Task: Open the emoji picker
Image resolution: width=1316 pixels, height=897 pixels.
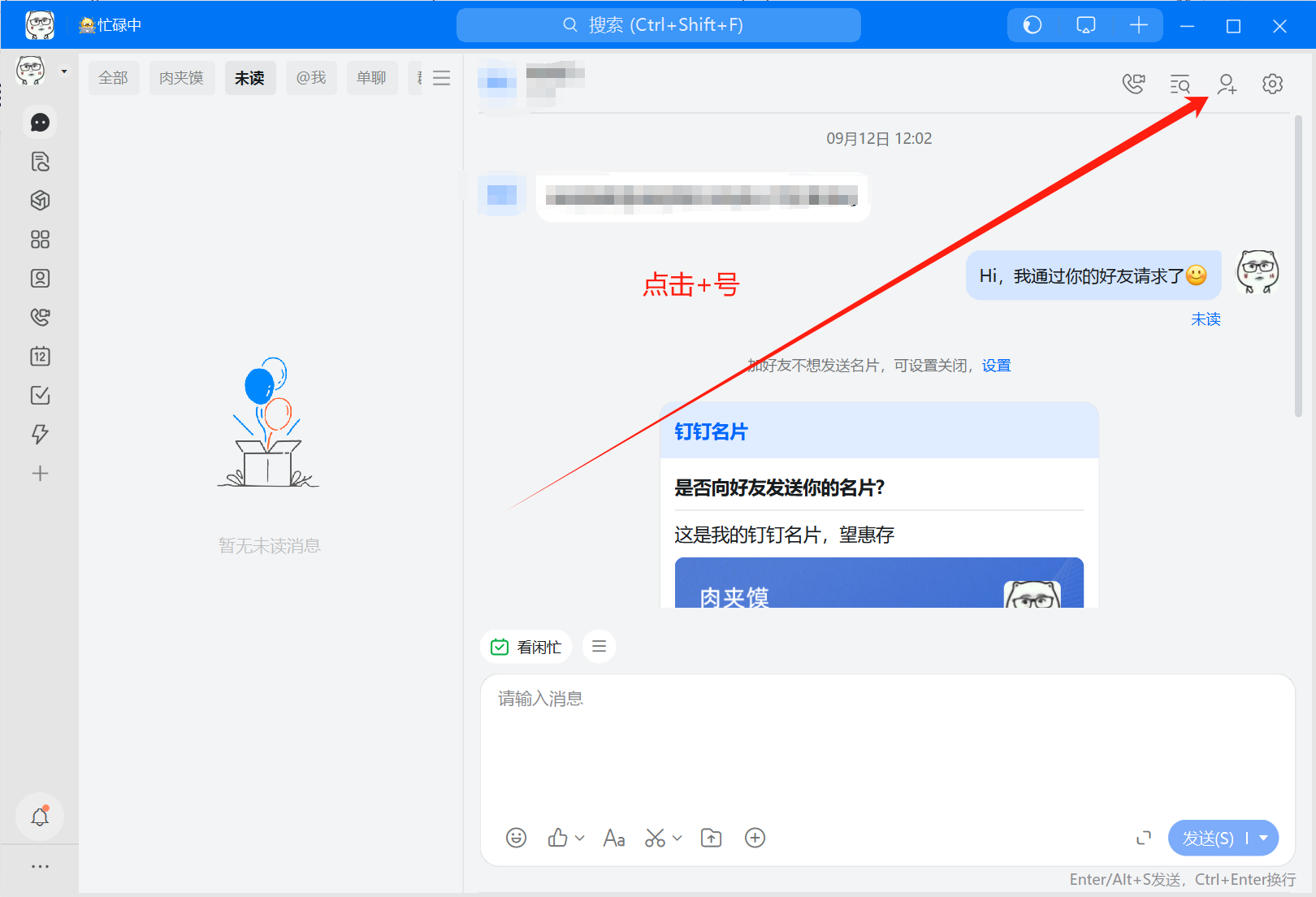Action: 517,838
